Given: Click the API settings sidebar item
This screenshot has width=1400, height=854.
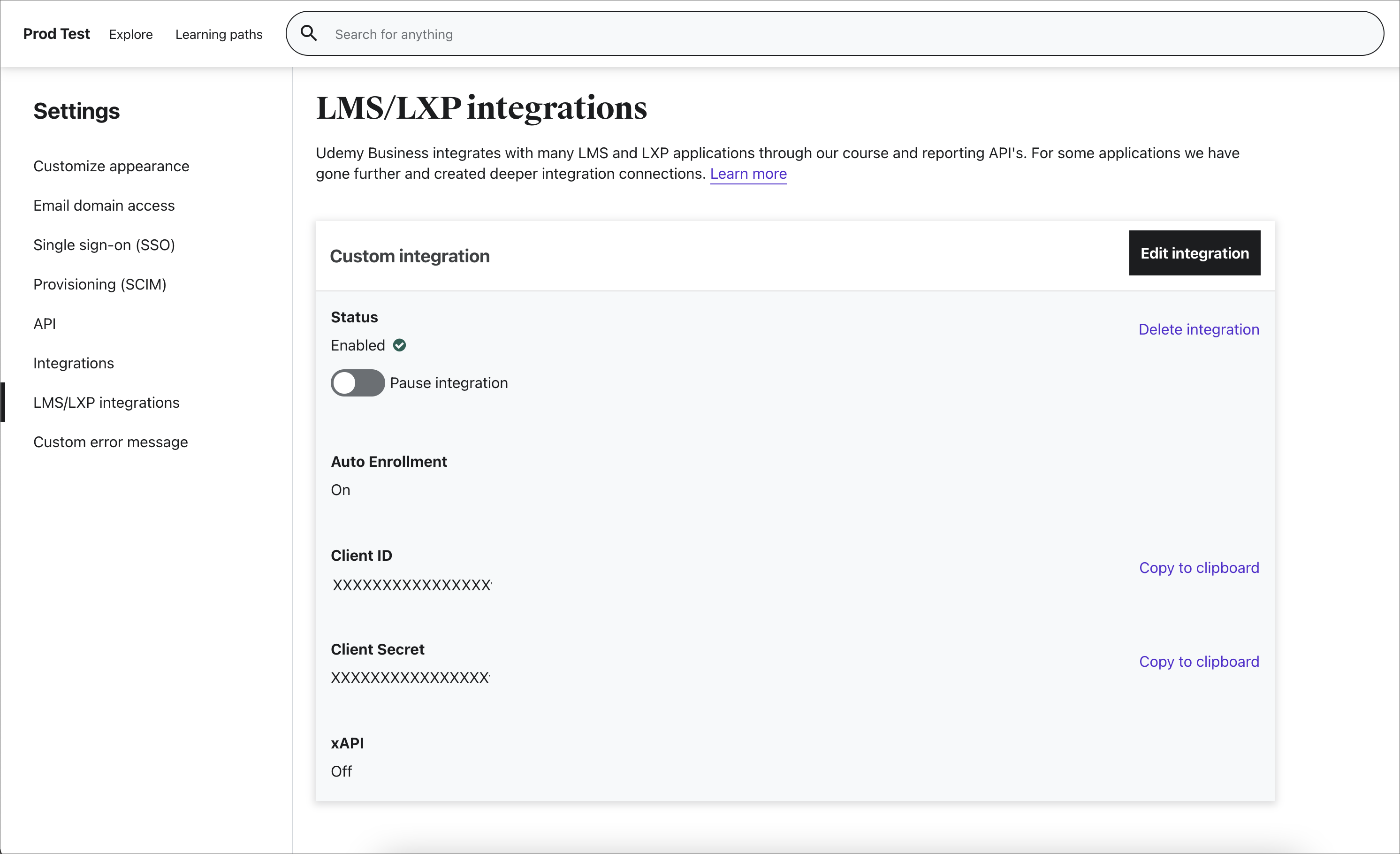Looking at the screenshot, I should click(44, 324).
